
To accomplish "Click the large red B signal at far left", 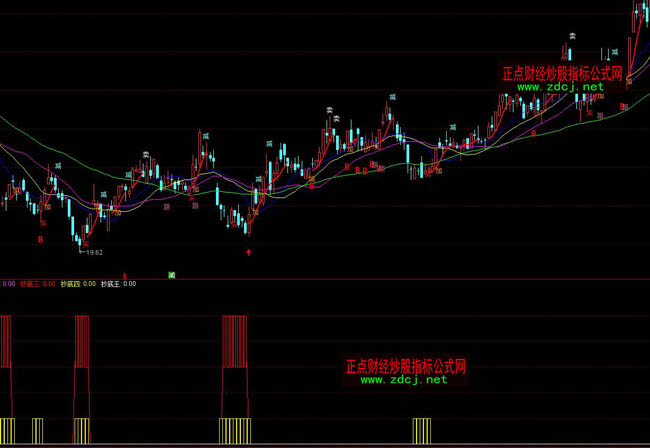I will 41,240.
